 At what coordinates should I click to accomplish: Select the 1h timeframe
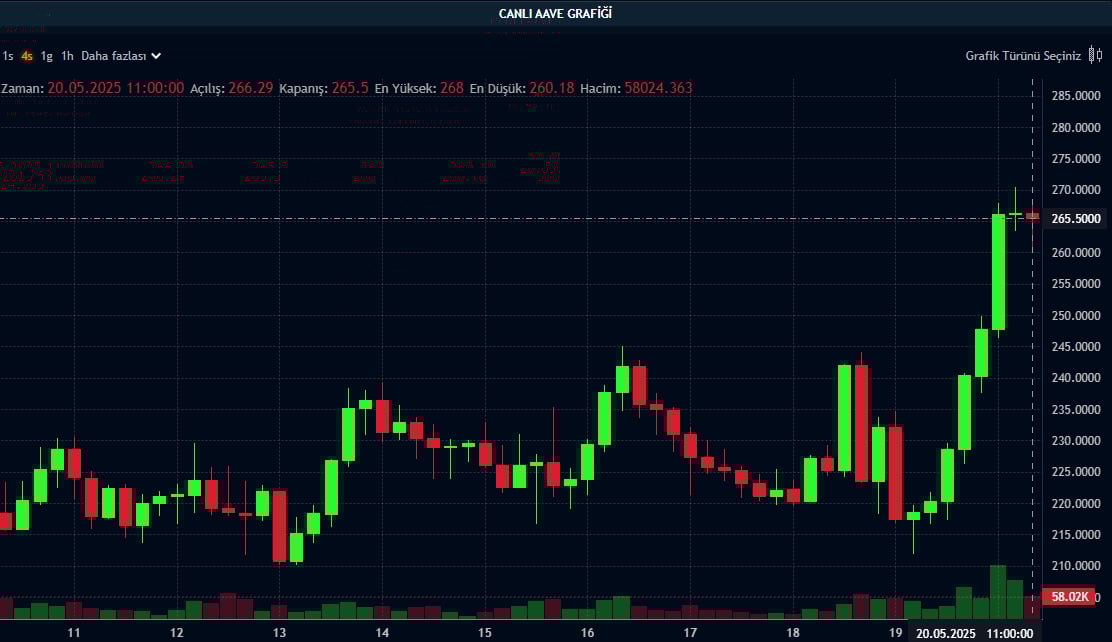67,56
